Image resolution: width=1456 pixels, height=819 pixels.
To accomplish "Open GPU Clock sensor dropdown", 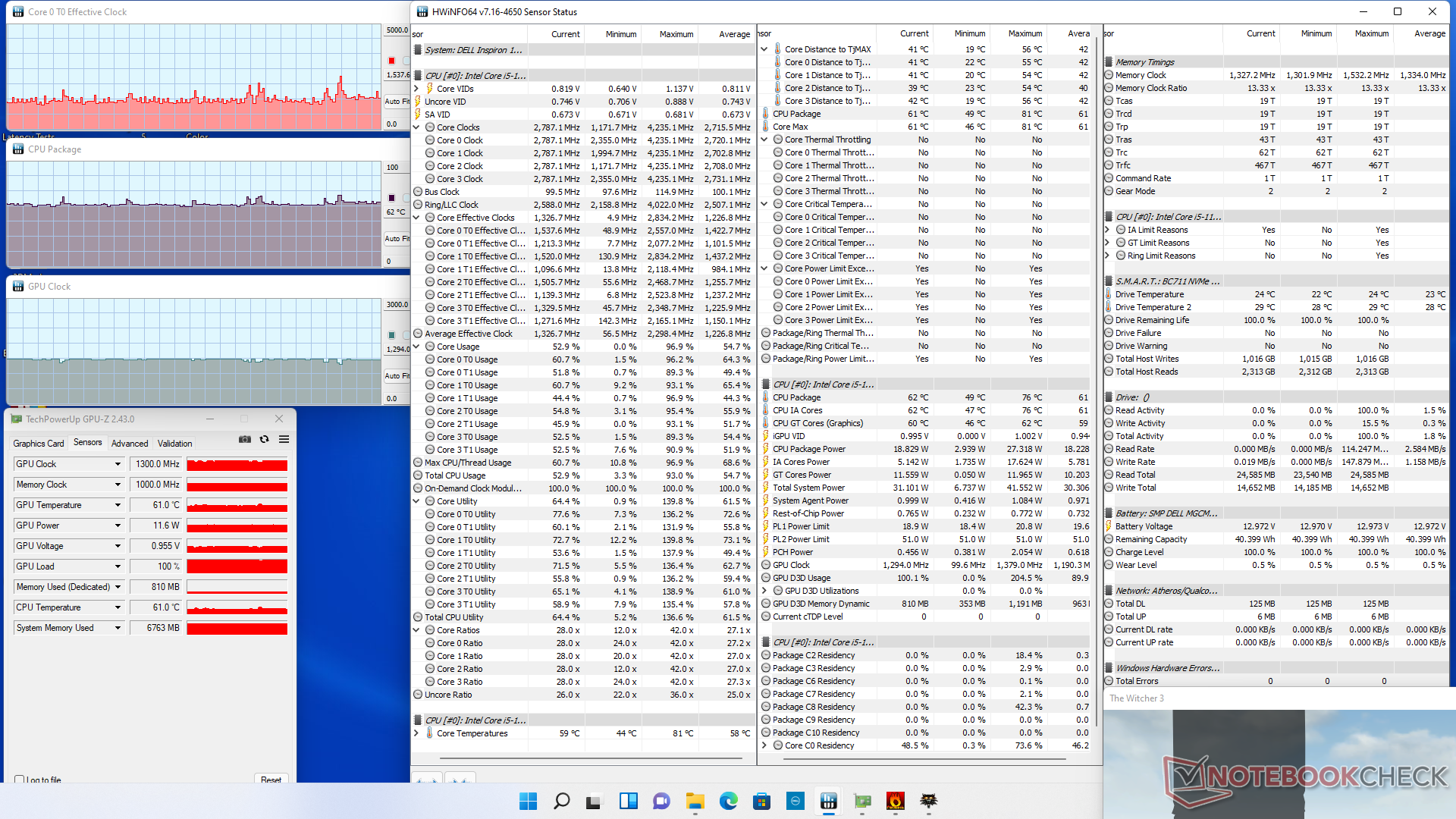I will (x=118, y=464).
